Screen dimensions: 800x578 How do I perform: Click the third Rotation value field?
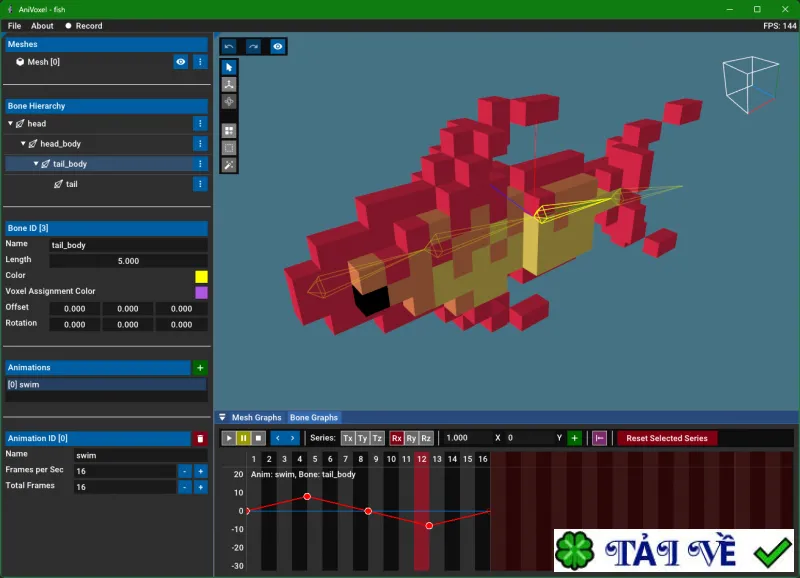(x=182, y=324)
